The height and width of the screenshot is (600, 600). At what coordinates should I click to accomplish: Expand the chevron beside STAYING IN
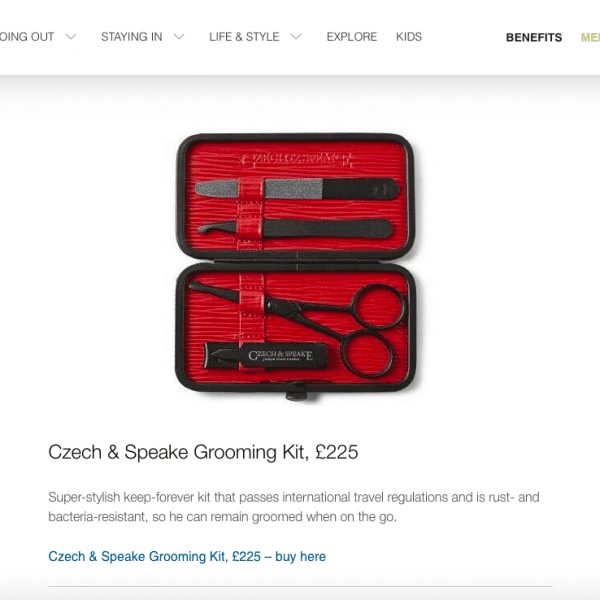click(179, 37)
